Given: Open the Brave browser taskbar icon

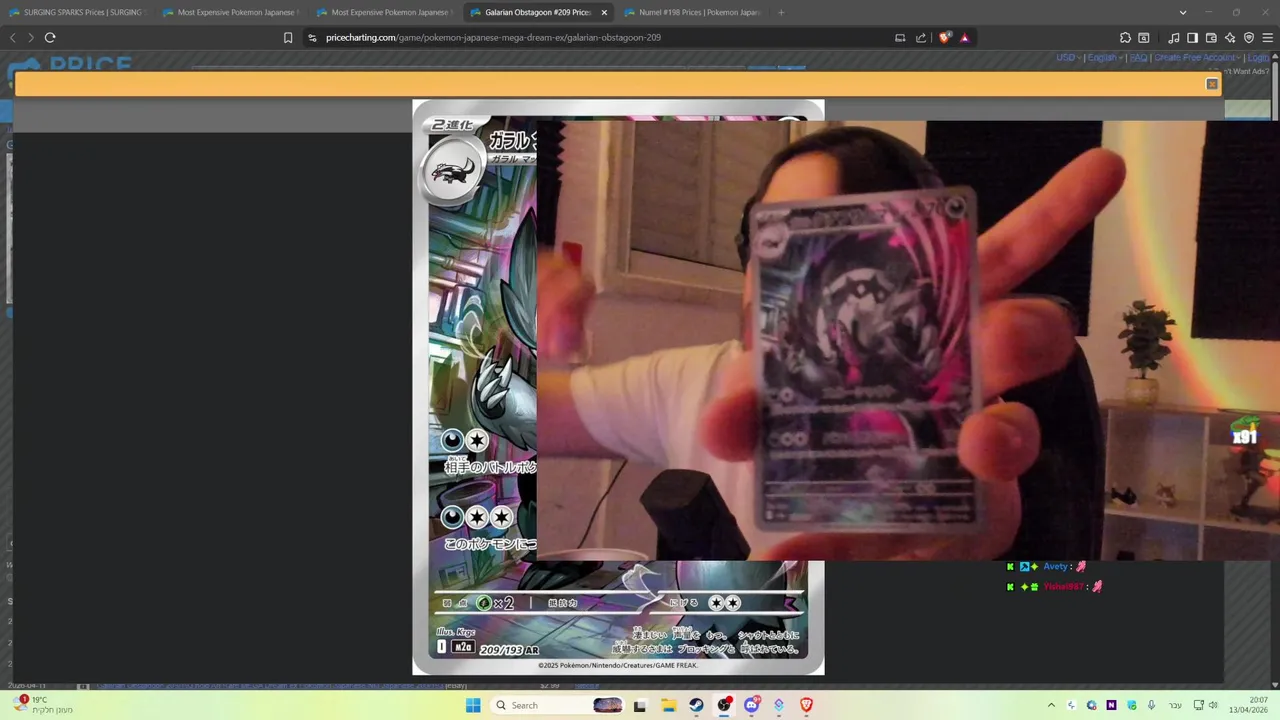Looking at the screenshot, I should point(806,705).
